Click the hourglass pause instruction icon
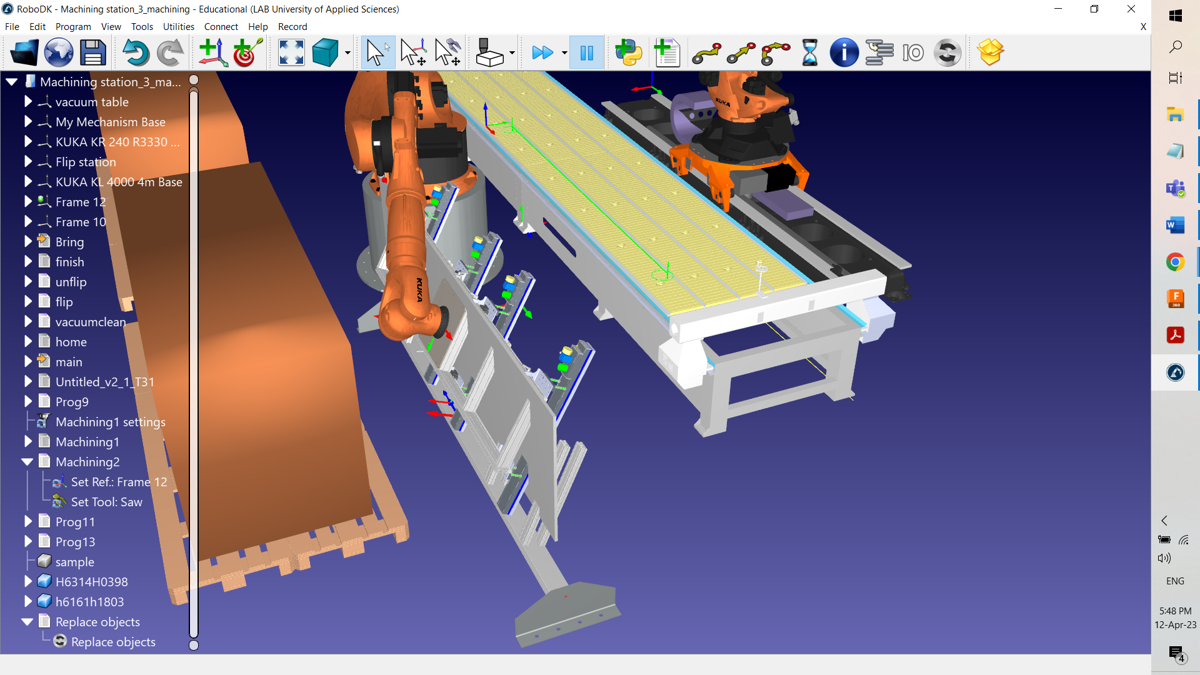1200x675 pixels. pyautogui.click(x=810, y=52)
